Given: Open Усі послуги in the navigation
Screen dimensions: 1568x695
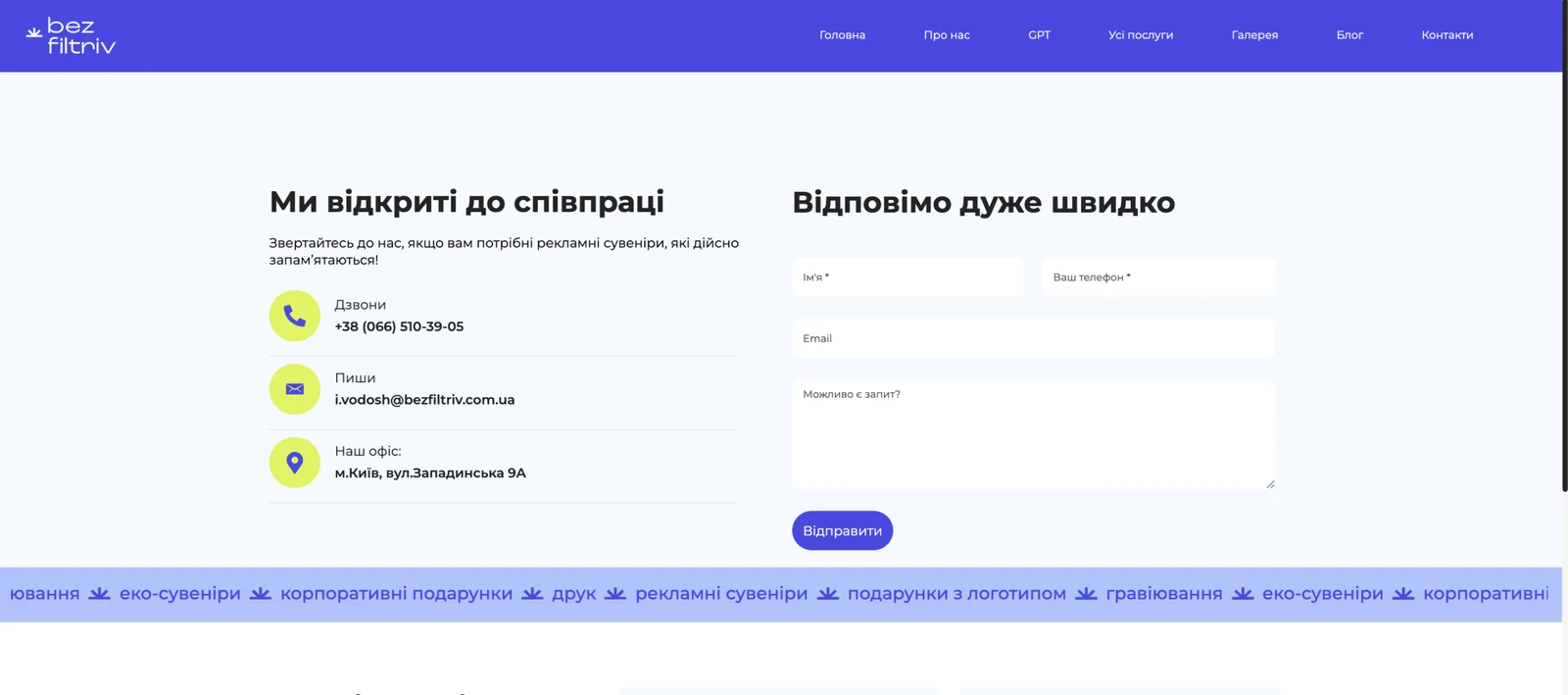Looking at the screenshot, I should pos(1141,35).
